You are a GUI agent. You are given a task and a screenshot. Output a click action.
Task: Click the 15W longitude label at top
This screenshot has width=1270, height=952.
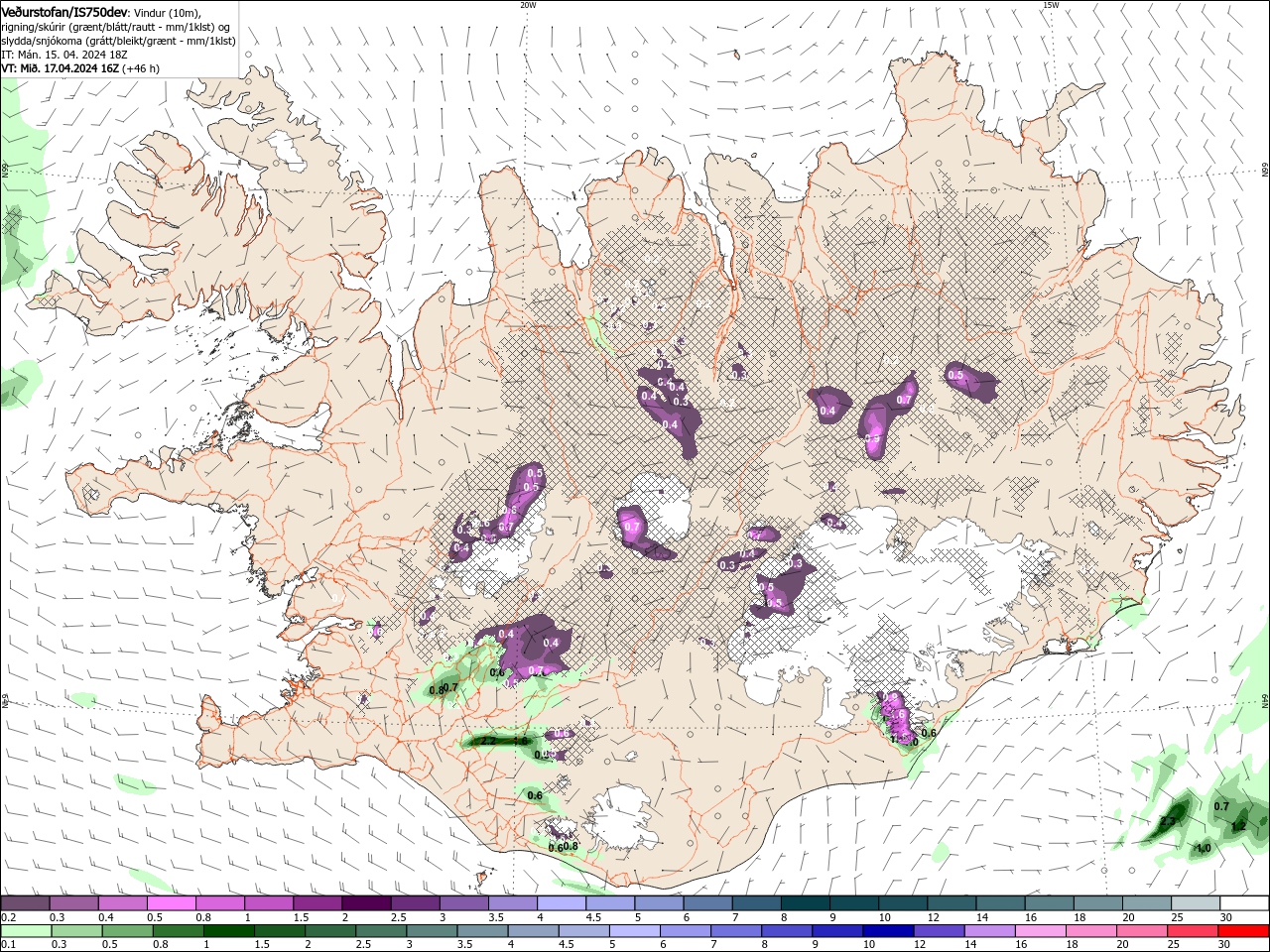point(1051,4)
